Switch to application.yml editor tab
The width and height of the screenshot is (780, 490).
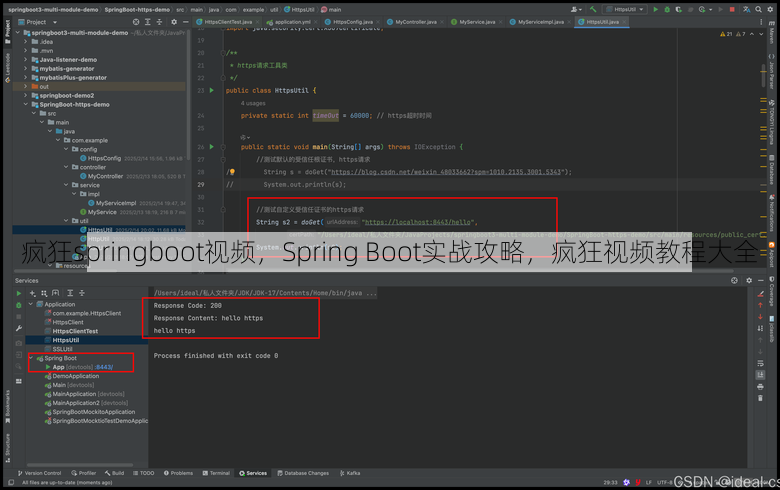[292, 22]
